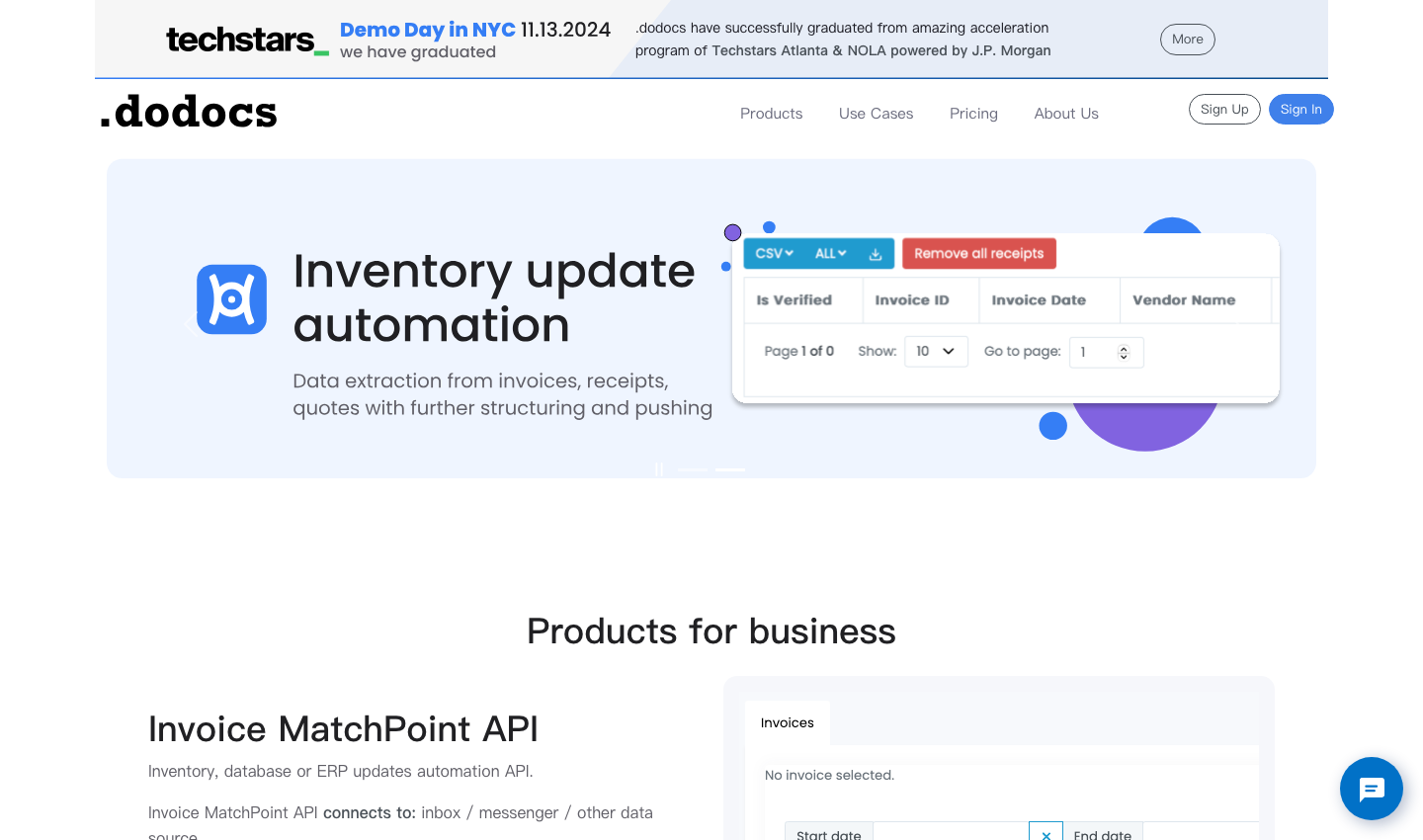
Task: Click the 'Products for business' heading
Action: coord(711,631)
